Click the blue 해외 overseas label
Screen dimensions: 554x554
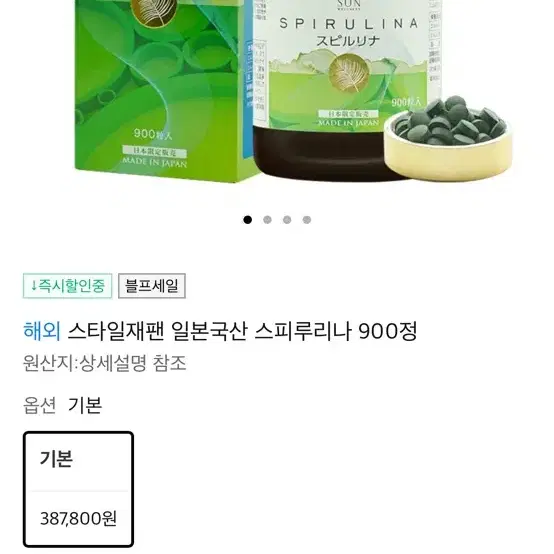tap(42, 331)
